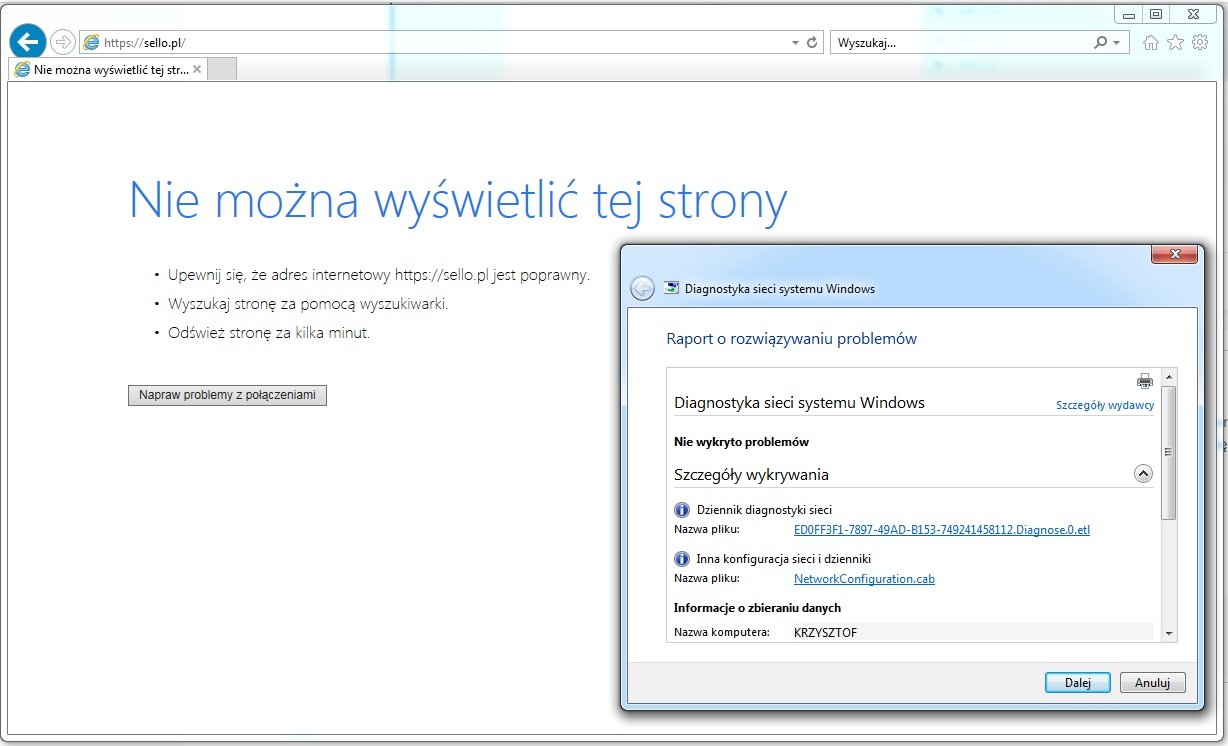The height and width of the screenshot is (746, 1228).
Task: Click Back arrow in diagnostics dialog
Action: [642, 288]
